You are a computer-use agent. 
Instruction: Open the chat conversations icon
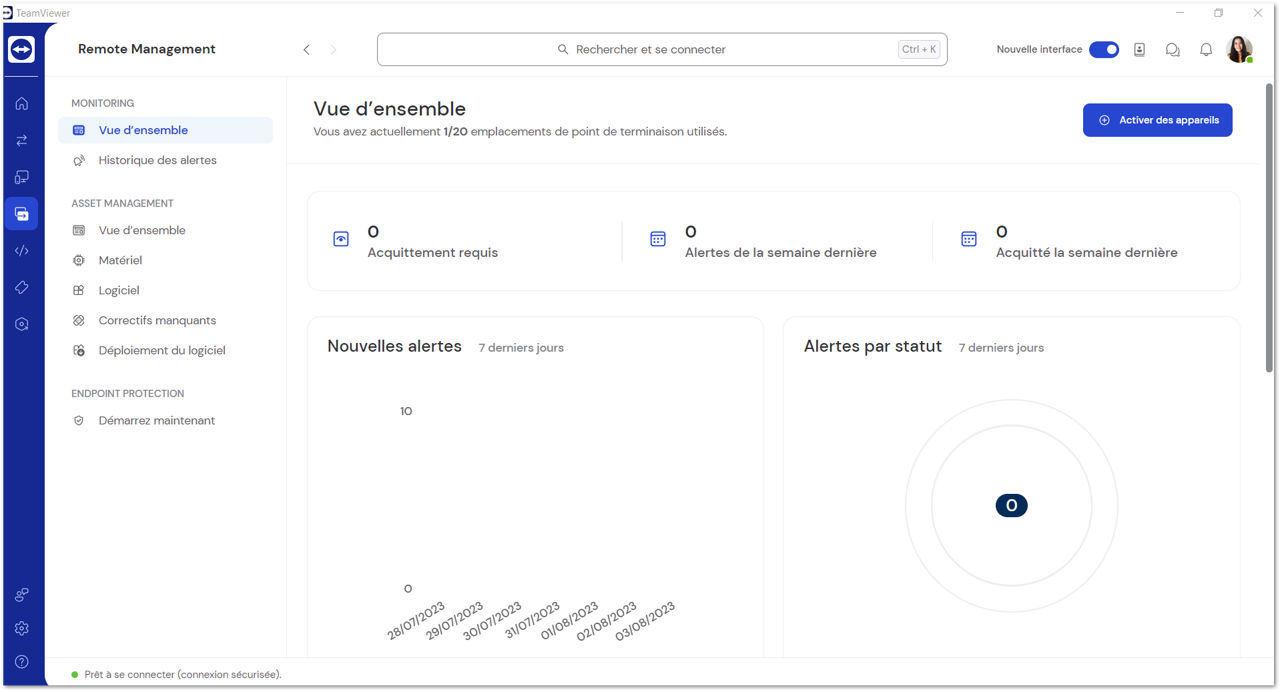(x=1172, y=49)
